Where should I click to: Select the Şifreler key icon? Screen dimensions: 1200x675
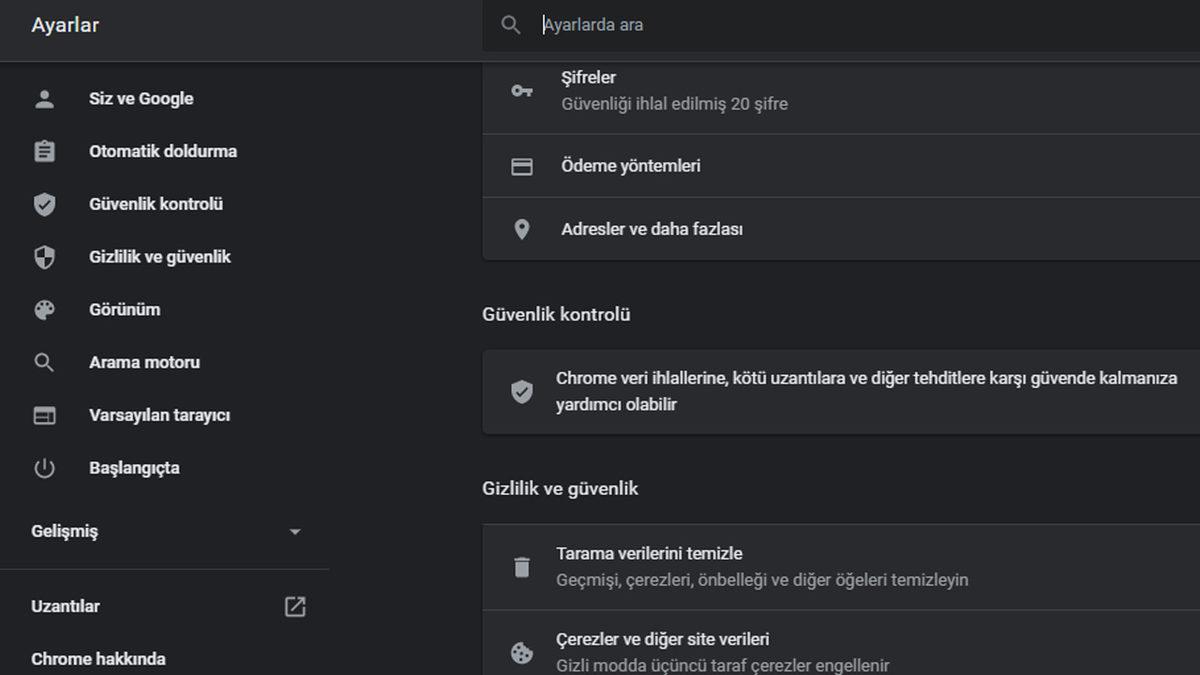click(x=522, y=90)
